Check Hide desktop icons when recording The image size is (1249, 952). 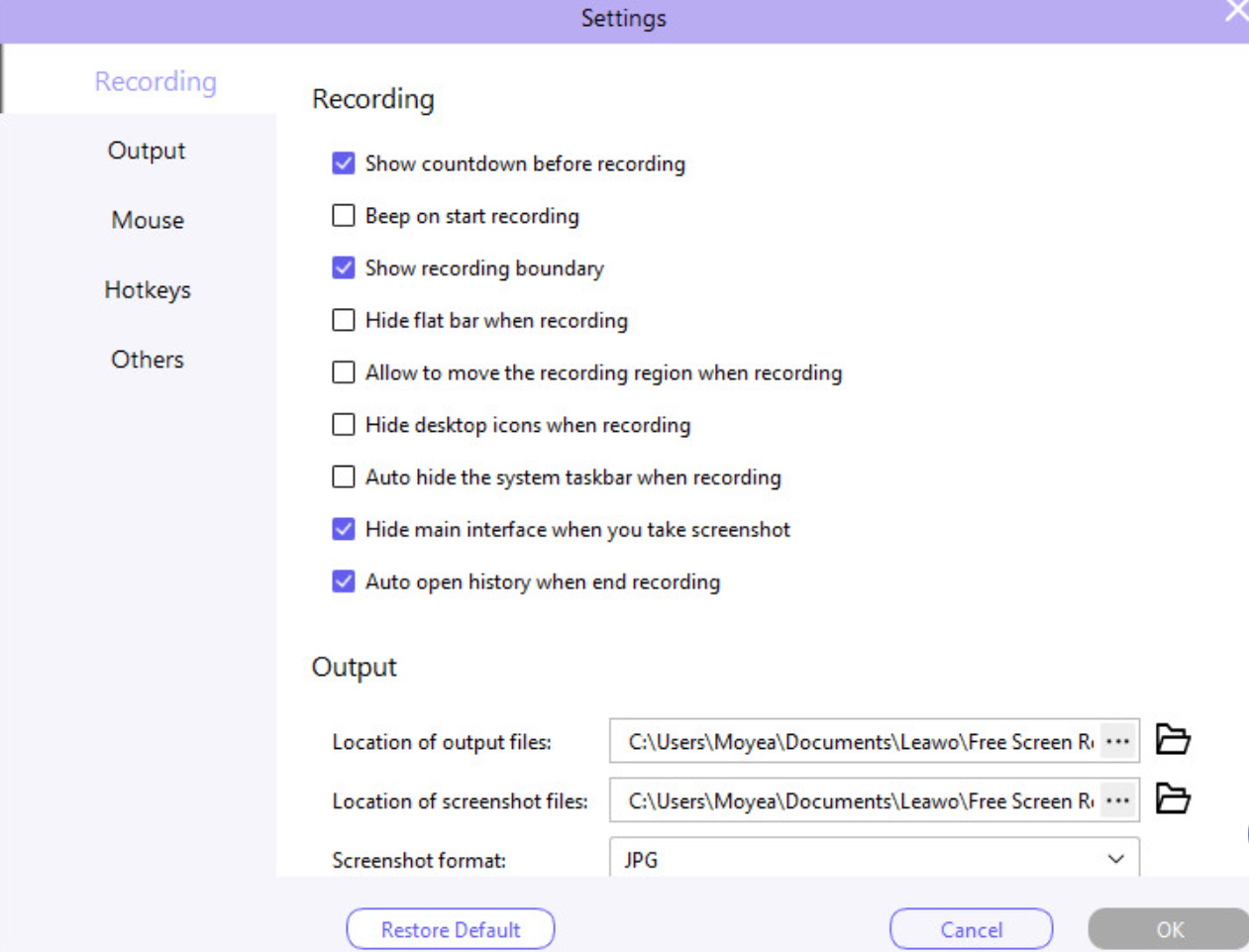(x=344, y=425)
